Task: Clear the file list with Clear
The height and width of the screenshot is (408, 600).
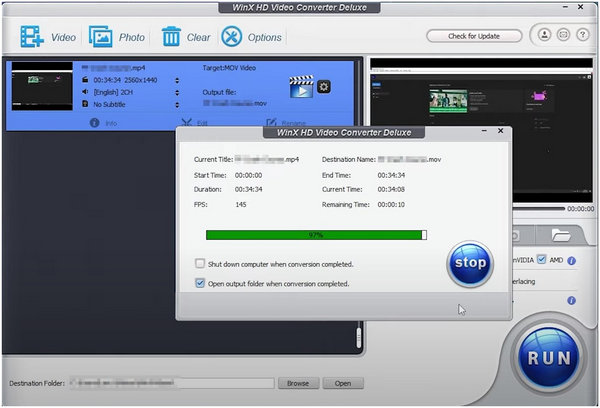Action: tap(186, 37)
